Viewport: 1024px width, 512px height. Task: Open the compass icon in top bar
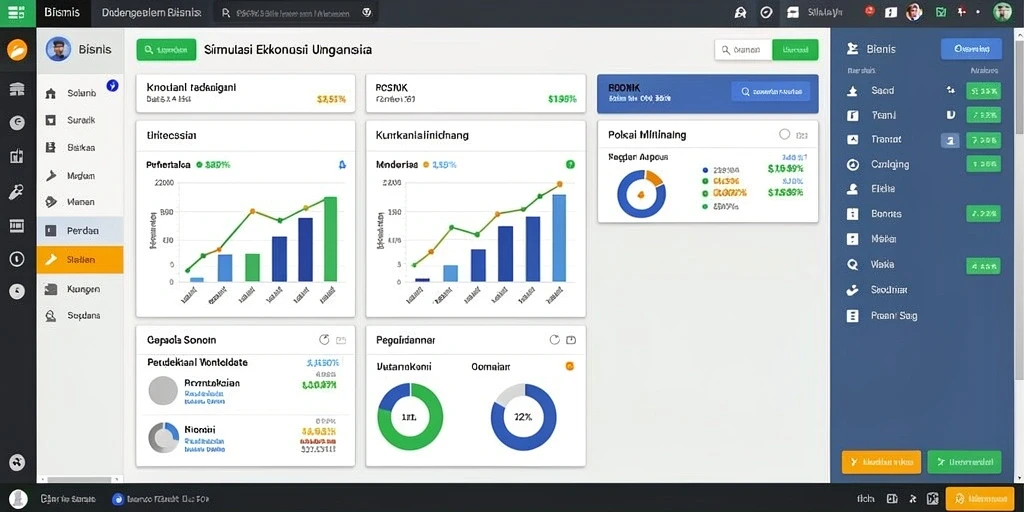point(767,12)
